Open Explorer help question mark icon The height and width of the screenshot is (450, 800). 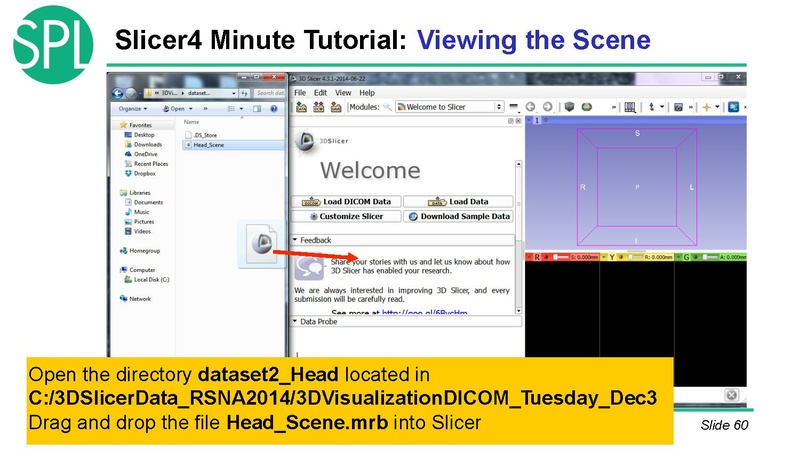coord(274,109)
